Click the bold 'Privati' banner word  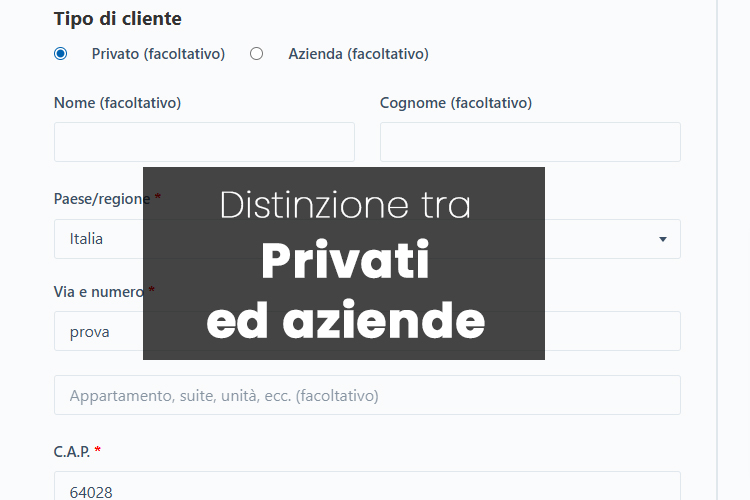coord(345,262)
